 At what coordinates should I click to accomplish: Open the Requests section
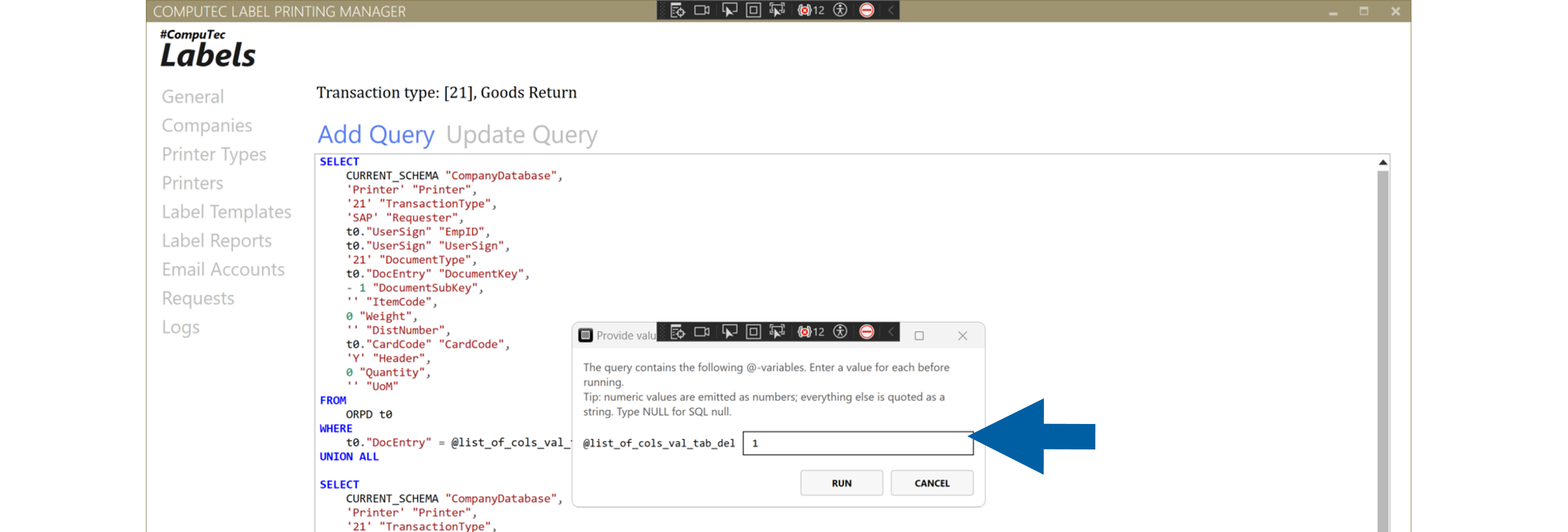(198, 299)
